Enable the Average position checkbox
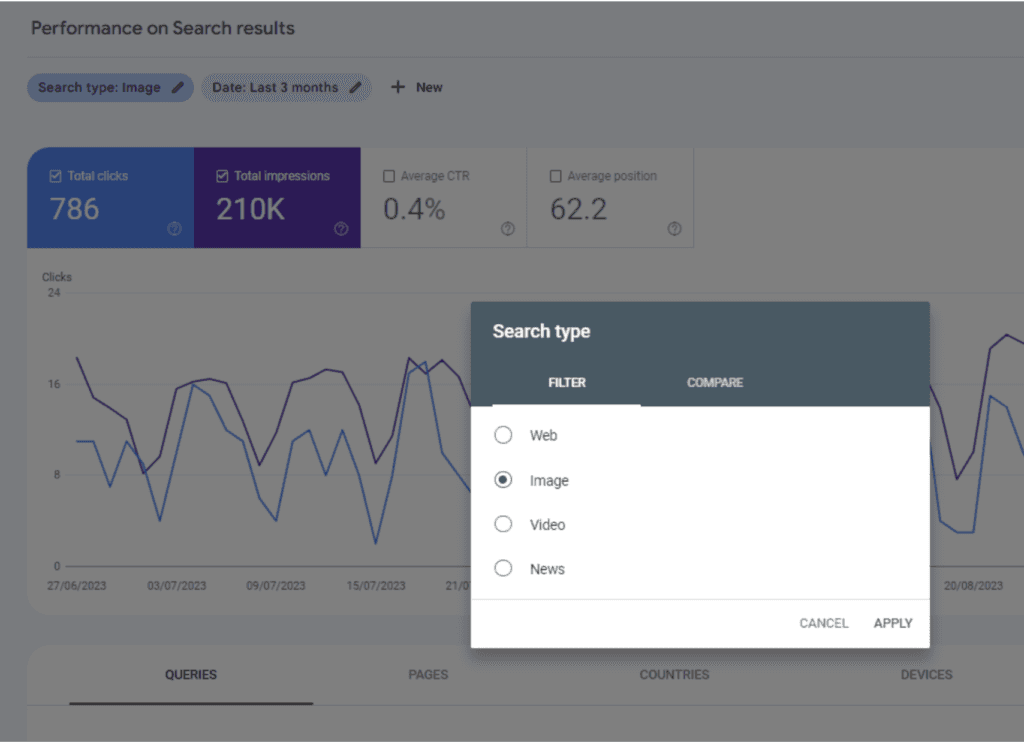Image resolution: width=1024 pixels, height=742 pixels. [555, 176]
